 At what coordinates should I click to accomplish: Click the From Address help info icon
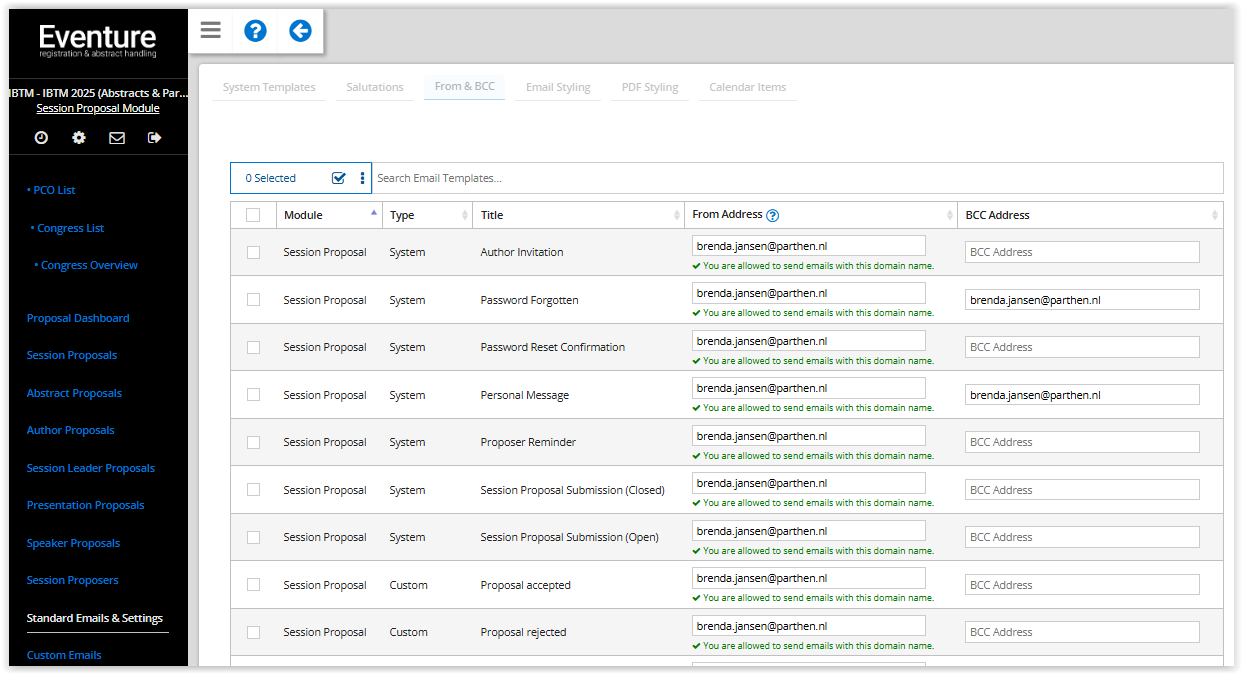pos(772,215)
